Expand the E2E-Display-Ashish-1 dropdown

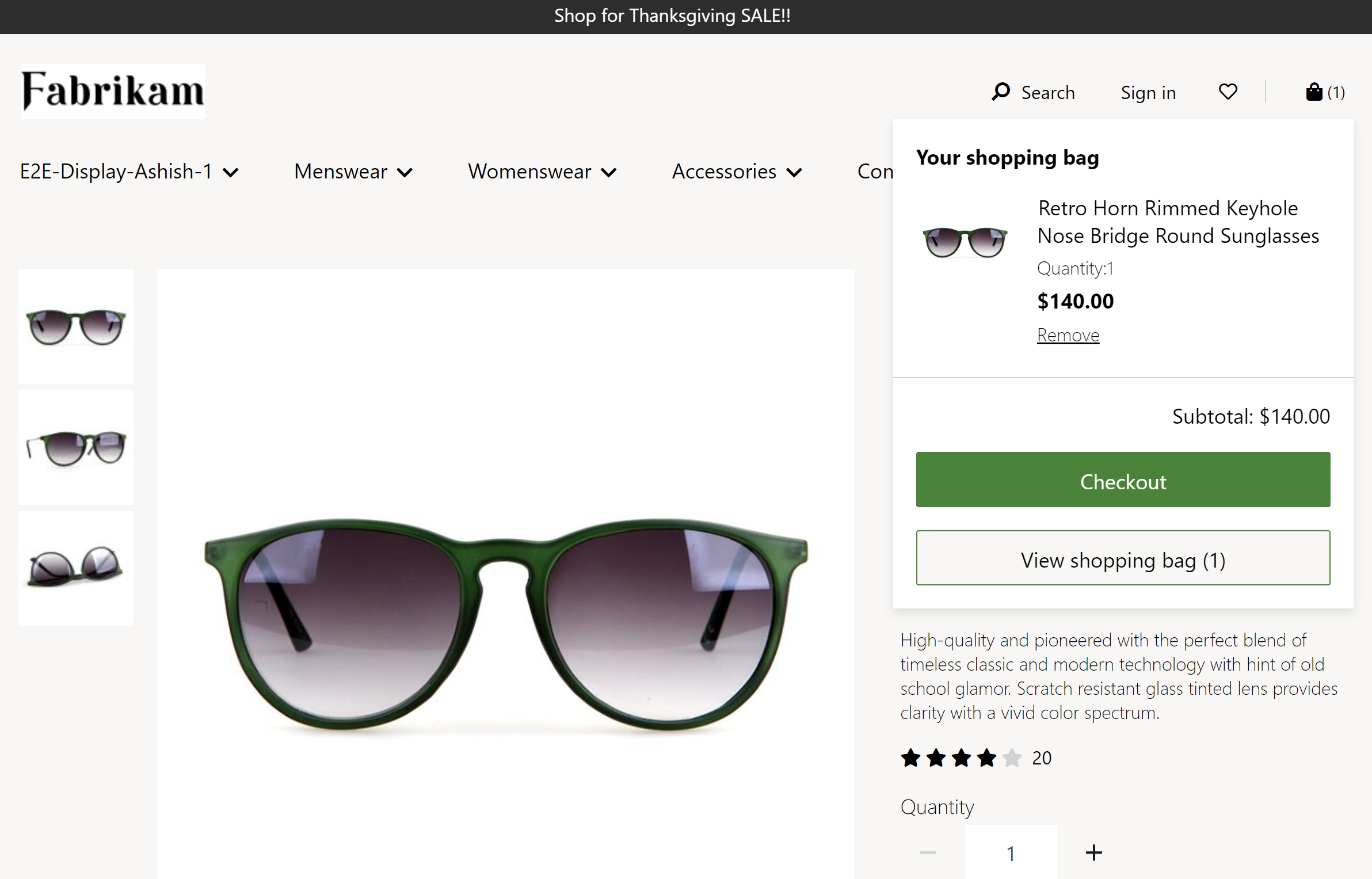(129, 172)
